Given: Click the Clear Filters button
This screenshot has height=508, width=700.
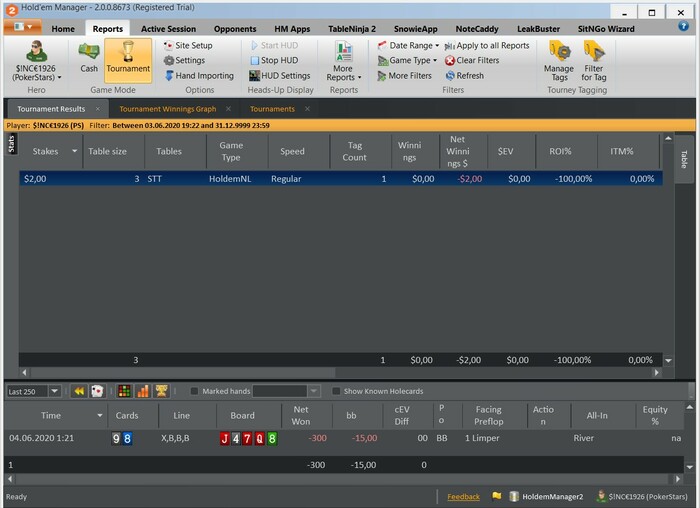Looking at the screenshot, I should [471, 61].
